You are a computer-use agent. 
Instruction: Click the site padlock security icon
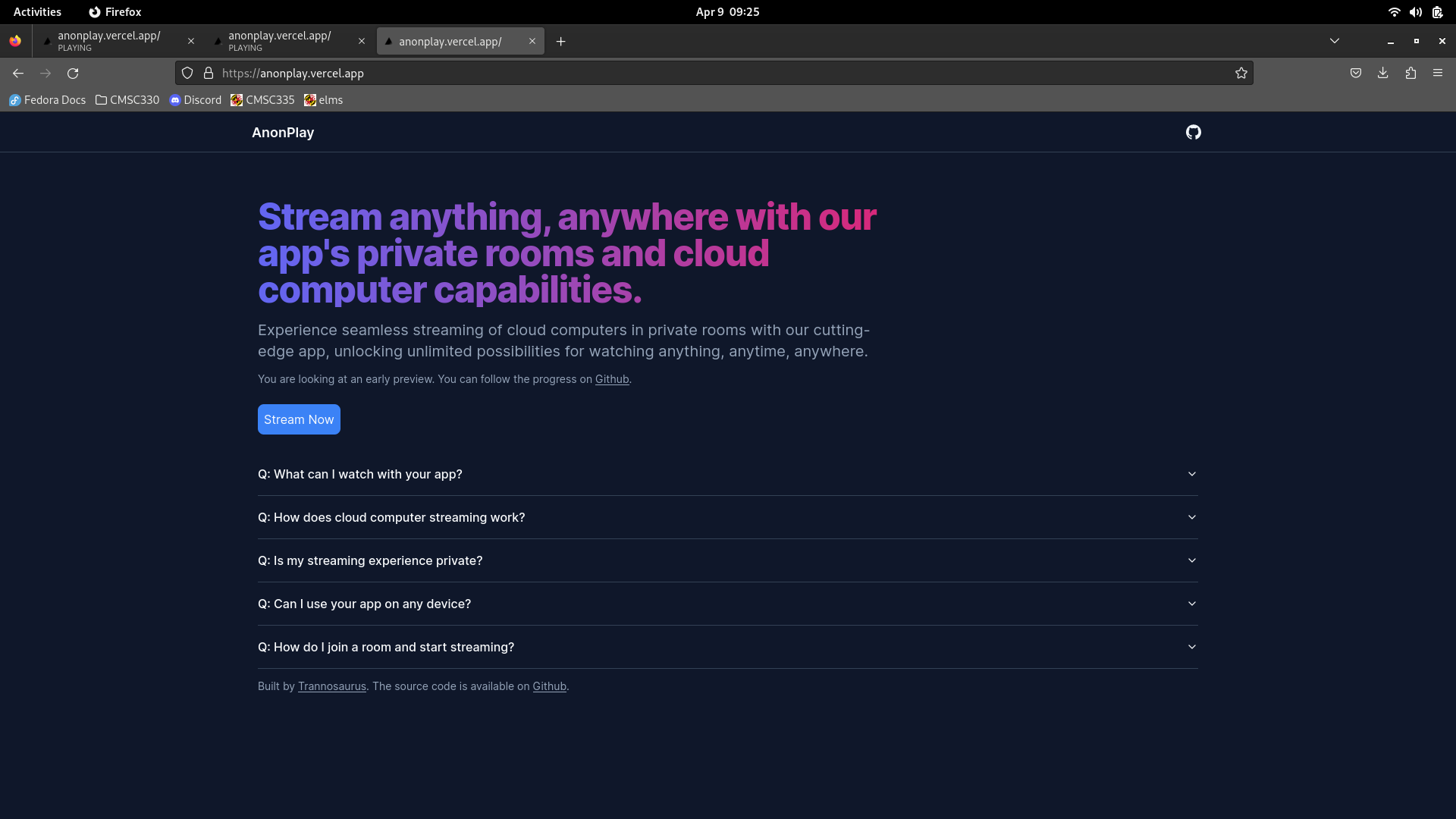point(209,74)
